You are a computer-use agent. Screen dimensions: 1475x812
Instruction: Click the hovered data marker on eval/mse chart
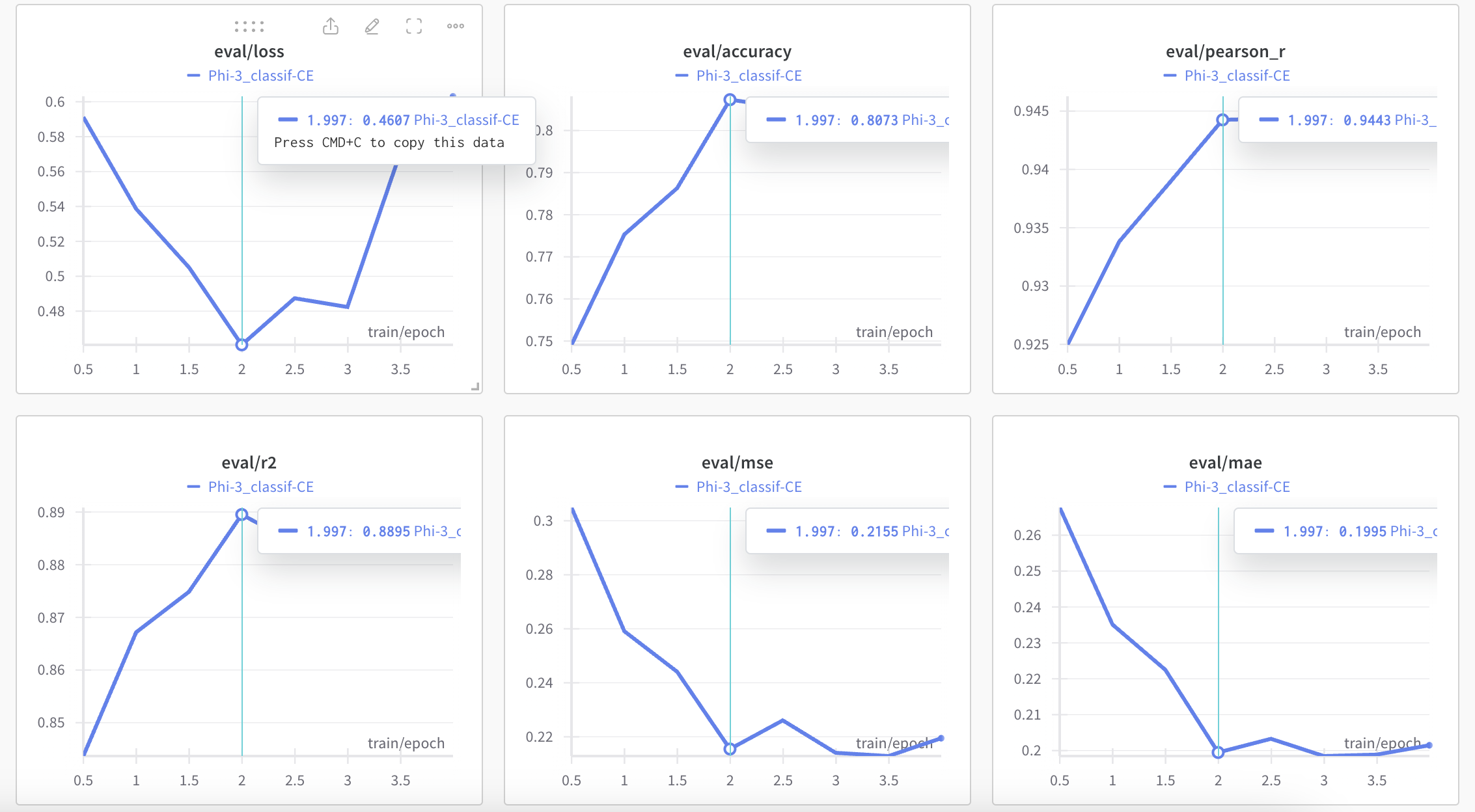click(730, 749)
